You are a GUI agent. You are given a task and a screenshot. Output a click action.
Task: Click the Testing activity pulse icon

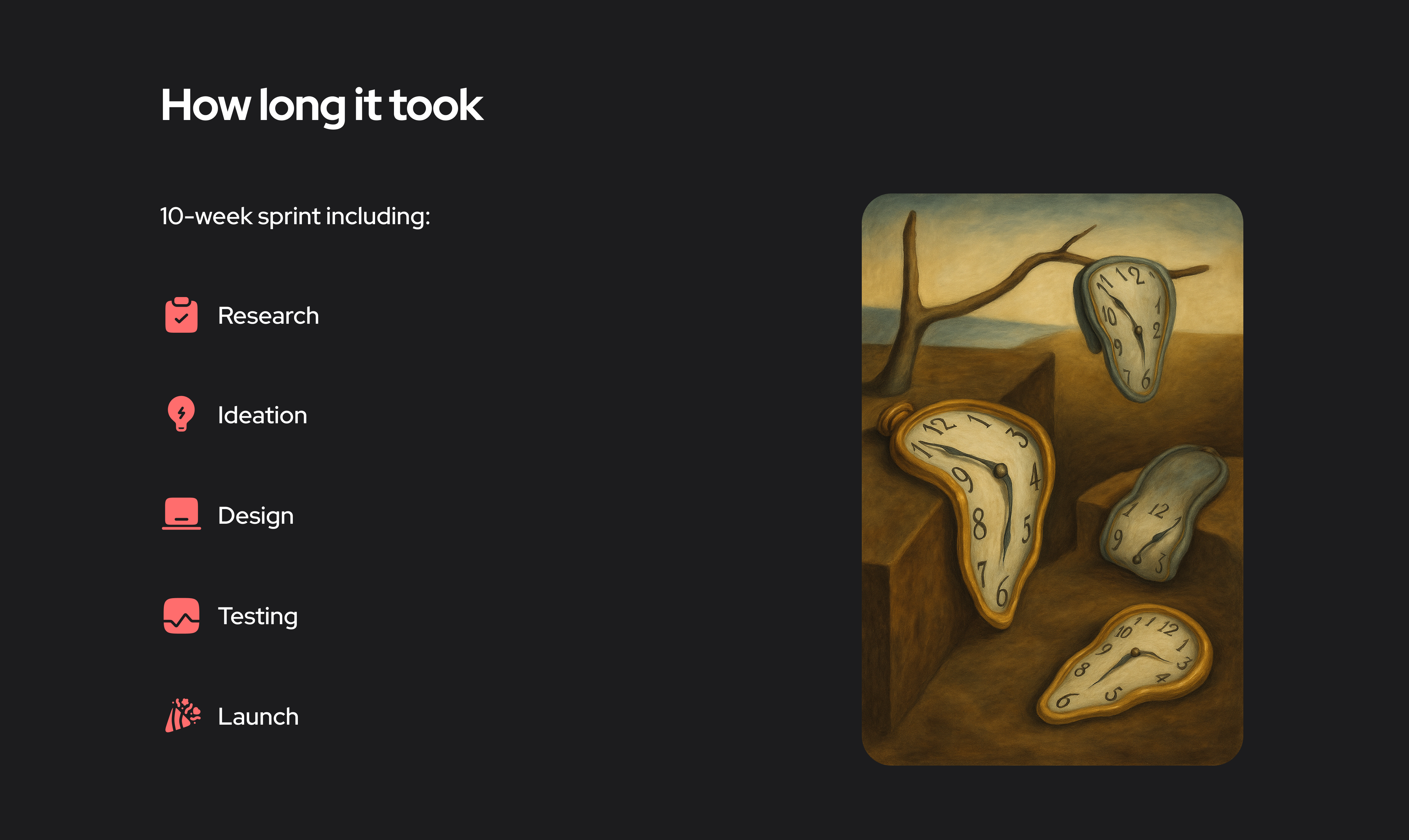point(181,616)
